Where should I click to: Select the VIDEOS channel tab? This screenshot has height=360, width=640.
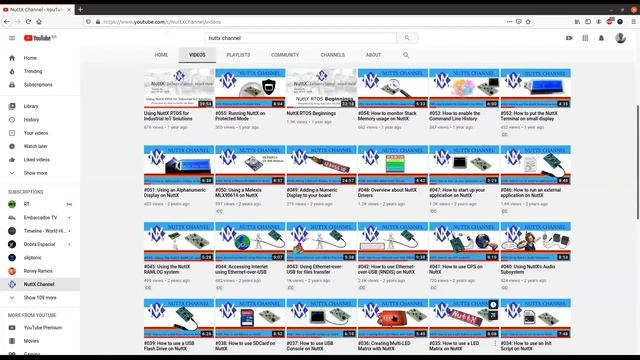coord(197,55)
